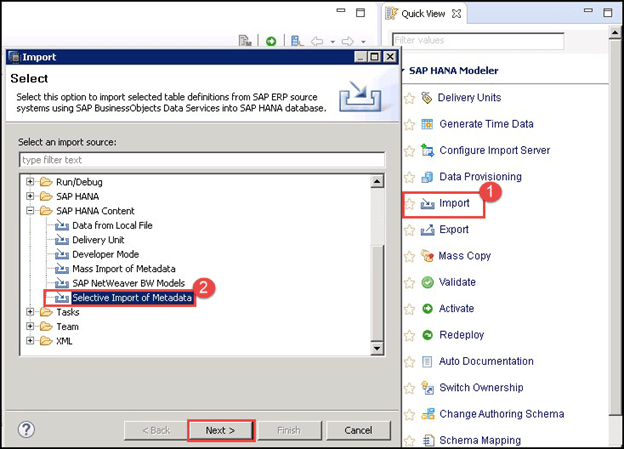This screenshot has height=449, width=624.
Task: Collapse the SAP HANA Content folder
Action: (31, 211)
